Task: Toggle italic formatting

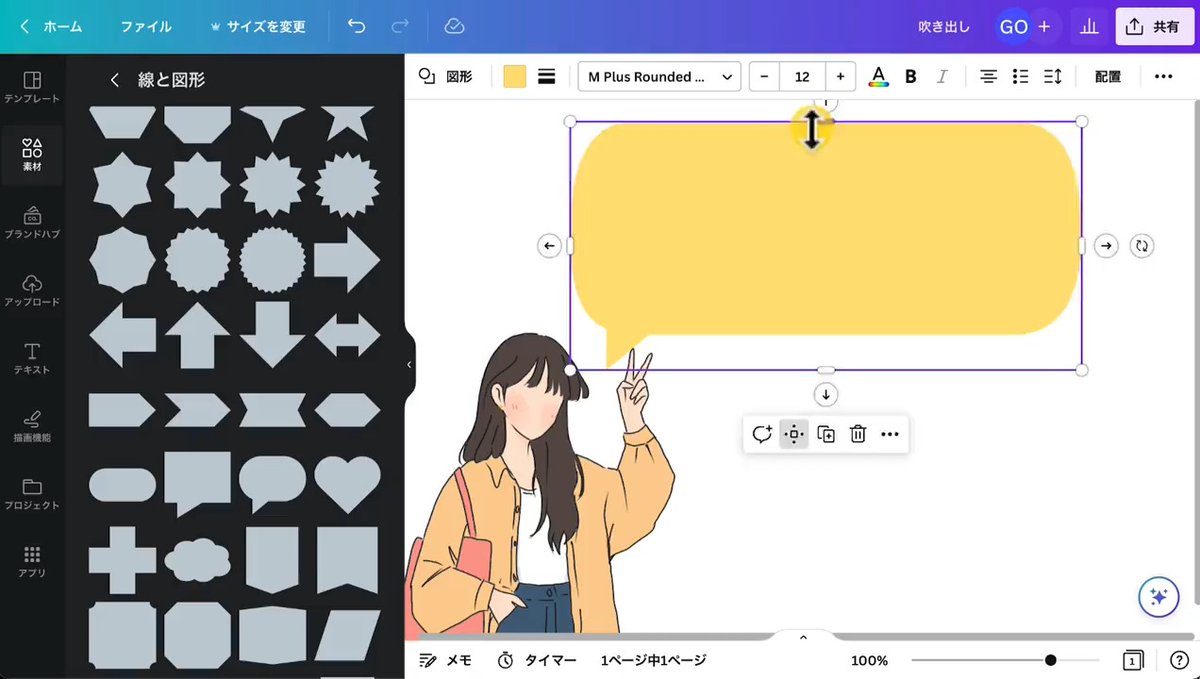Action: 941,77
